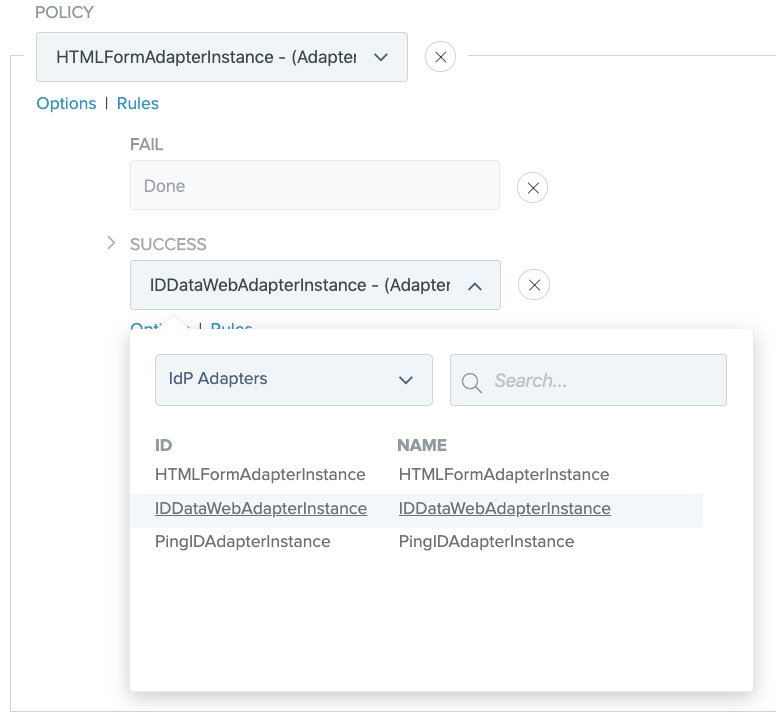This screenshot has height=720, width=776.
Task: Click the X icon beside FAIL Done field
Action: tap(532, 187)
